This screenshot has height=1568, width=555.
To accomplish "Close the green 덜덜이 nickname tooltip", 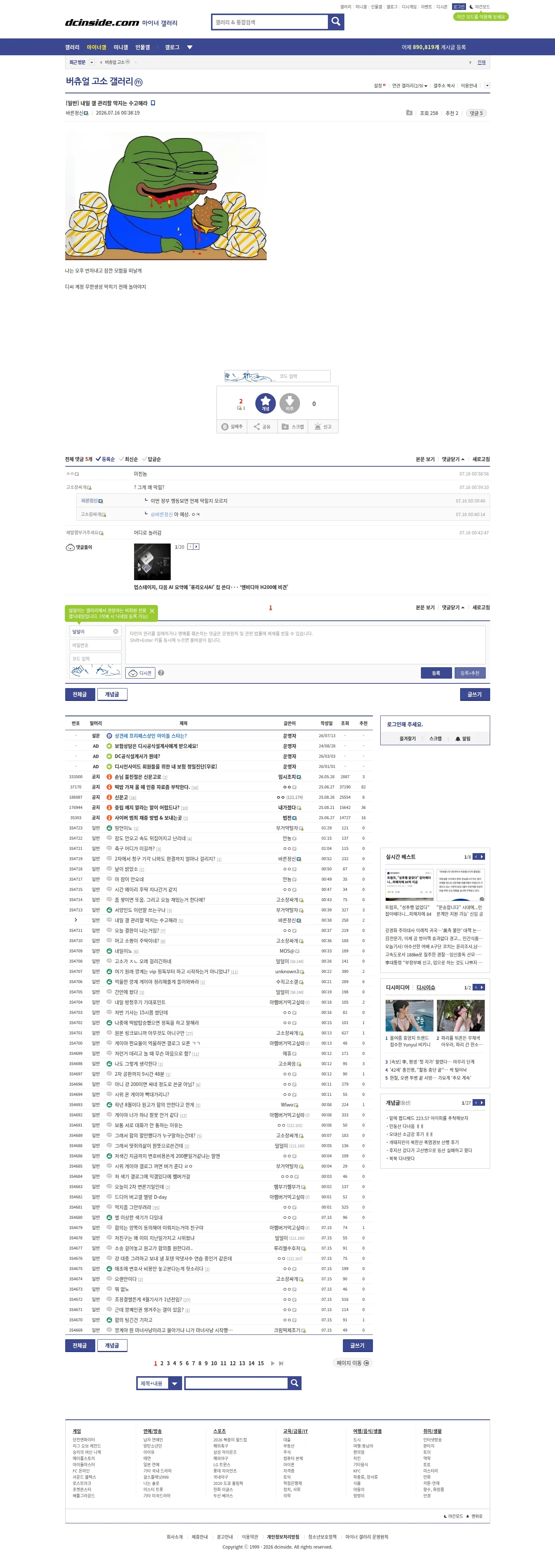I will (152, 611).
